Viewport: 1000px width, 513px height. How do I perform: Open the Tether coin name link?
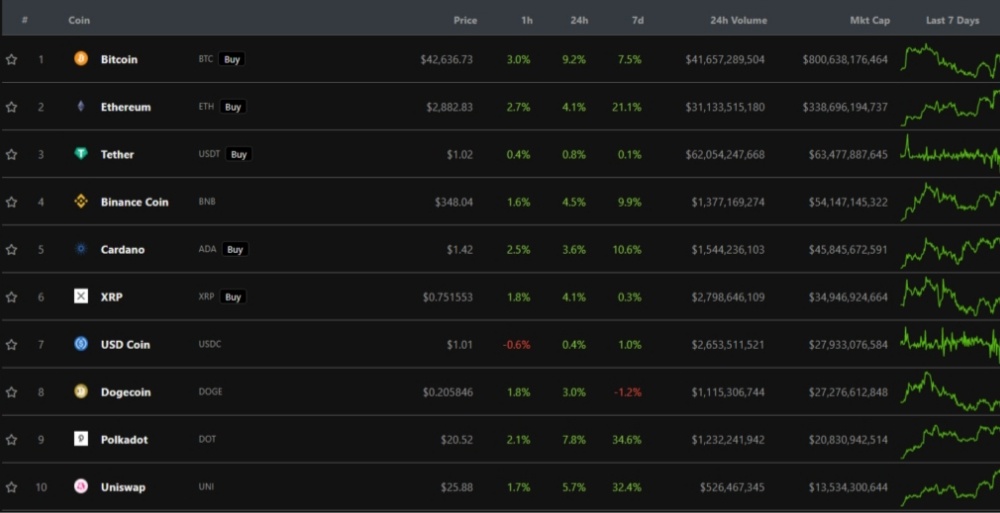pyautogui.click(x=117, y=154)
